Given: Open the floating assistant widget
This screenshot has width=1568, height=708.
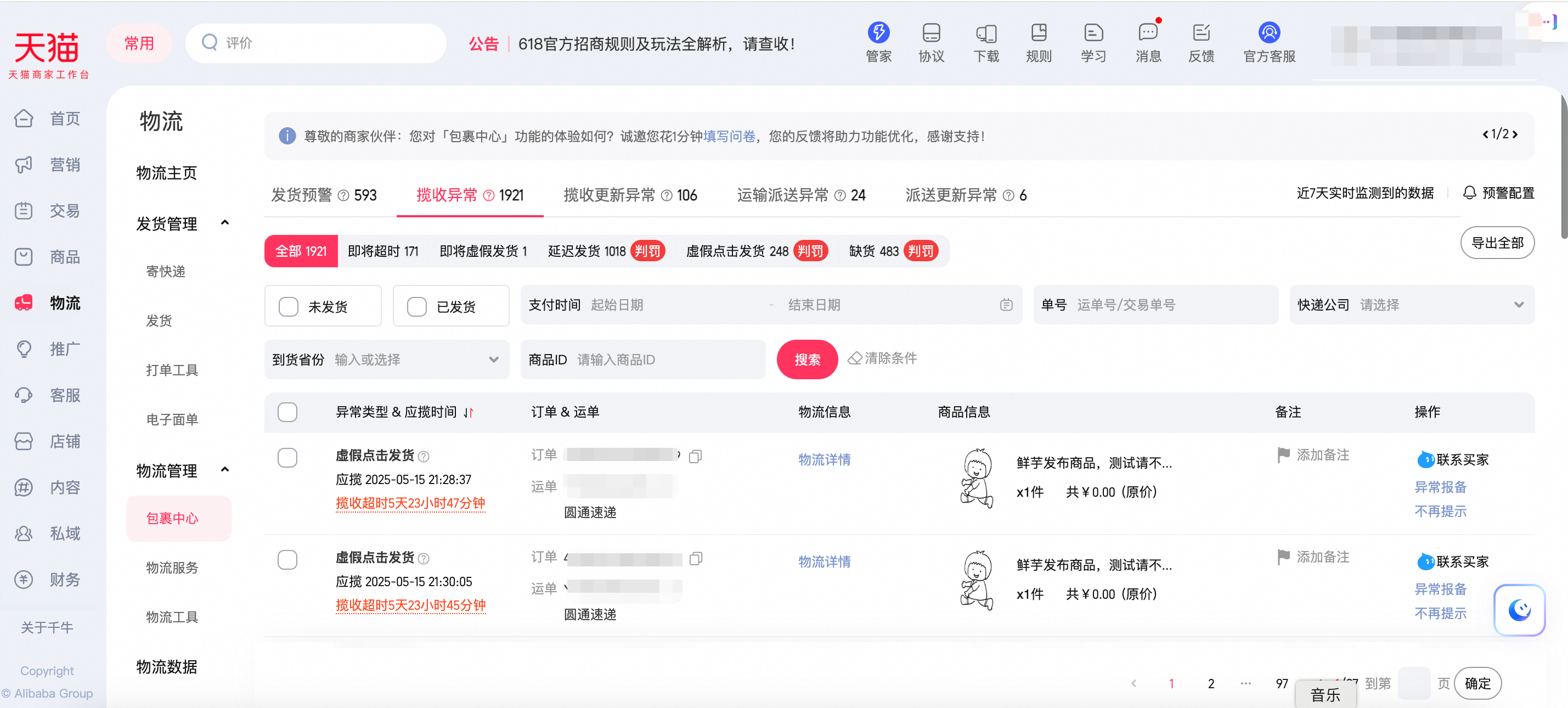Looking at the screenshot, I should tap(1519, 609).
